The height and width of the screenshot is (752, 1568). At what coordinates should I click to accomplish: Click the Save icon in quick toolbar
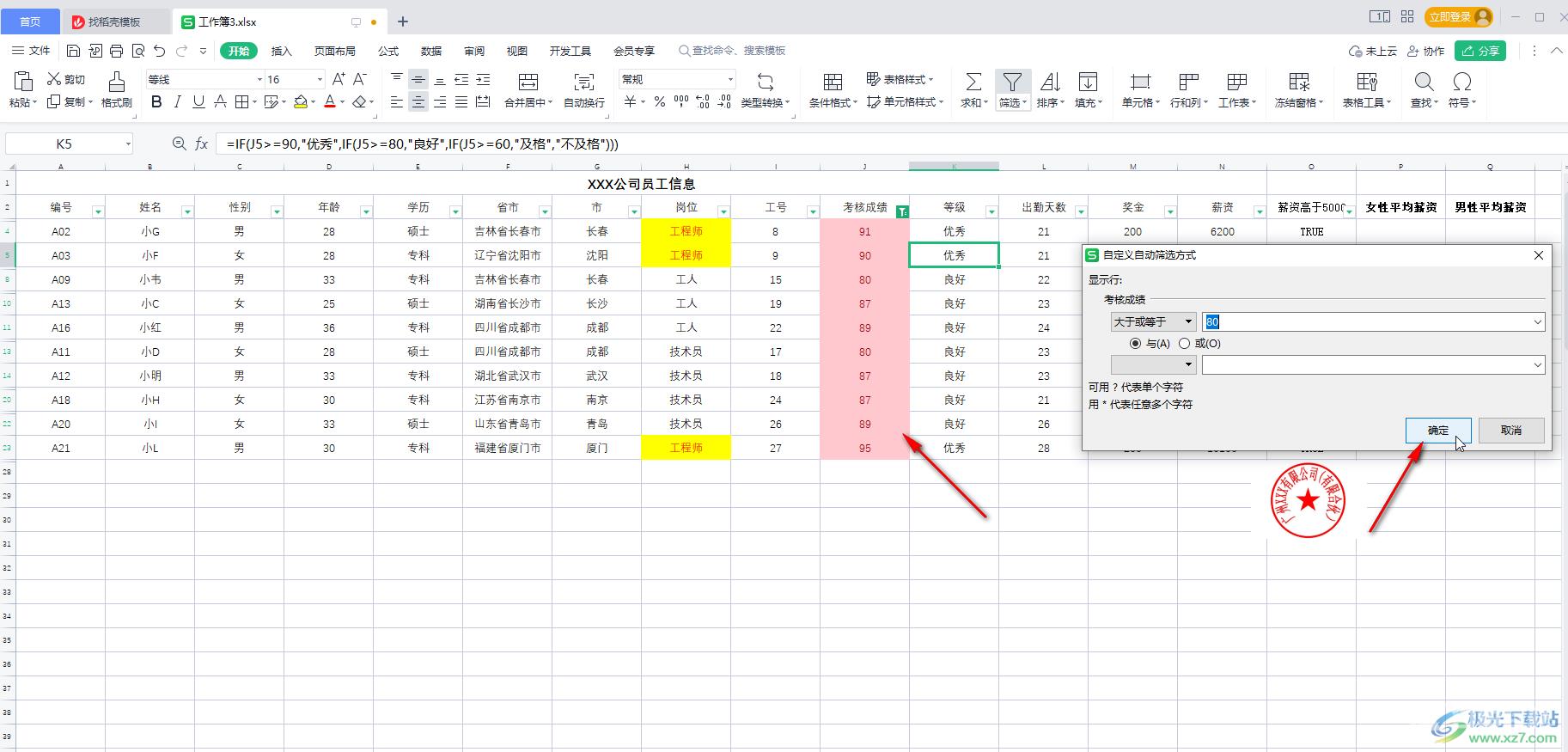(74, 51)
